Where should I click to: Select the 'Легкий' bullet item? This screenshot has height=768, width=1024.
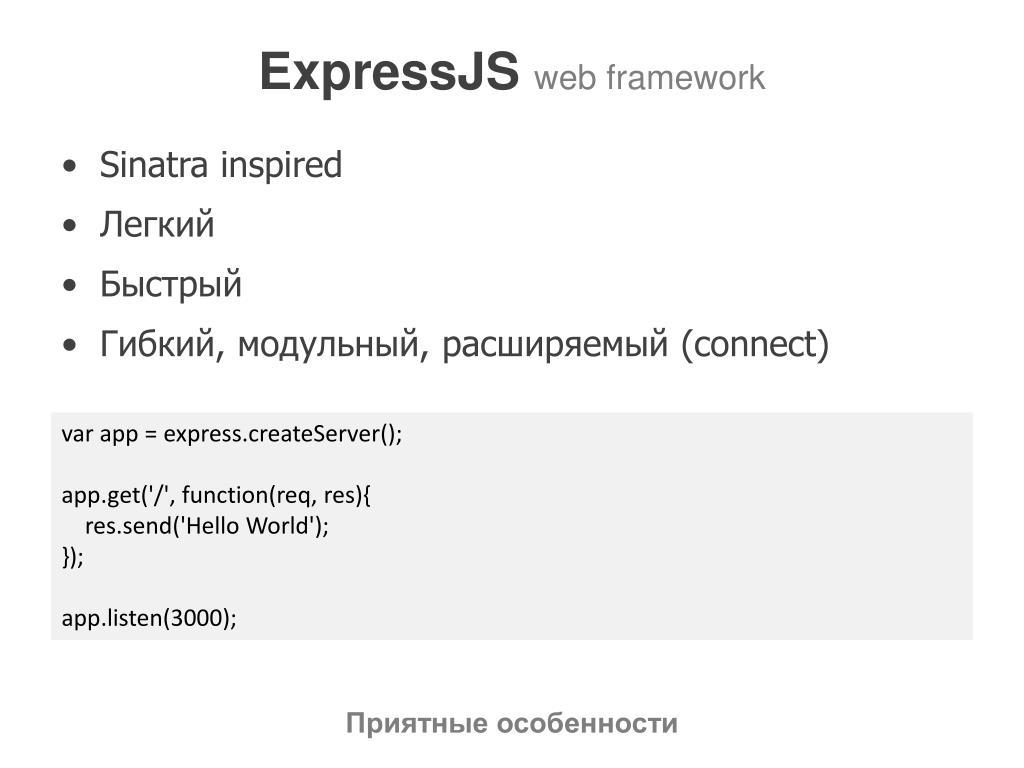point(157,224)
